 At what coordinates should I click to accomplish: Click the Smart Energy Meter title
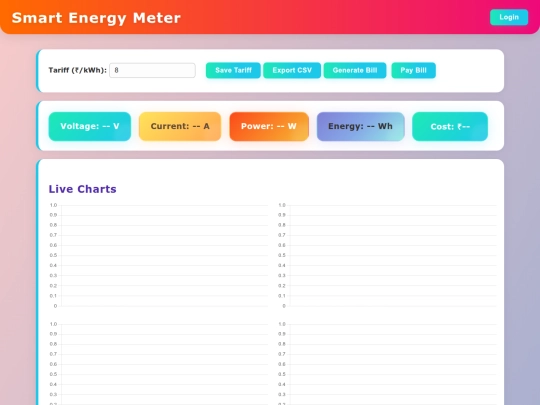(96, 18)
